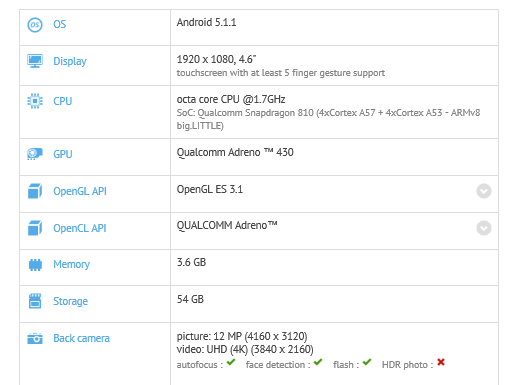This screenshot has width=521, height=385.
Task: Open the Display label link
Action: click(70, 61)
